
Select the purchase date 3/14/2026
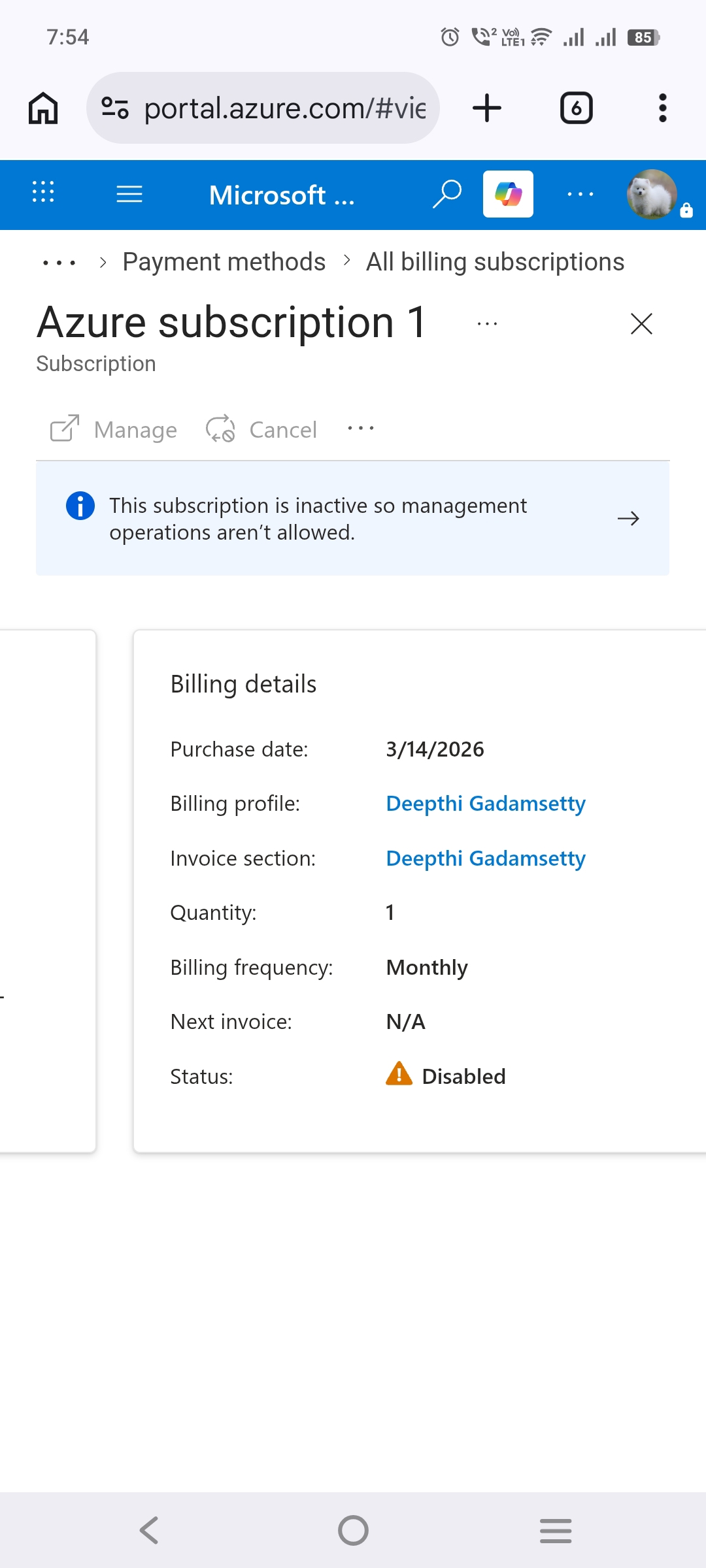pos(435,749)
